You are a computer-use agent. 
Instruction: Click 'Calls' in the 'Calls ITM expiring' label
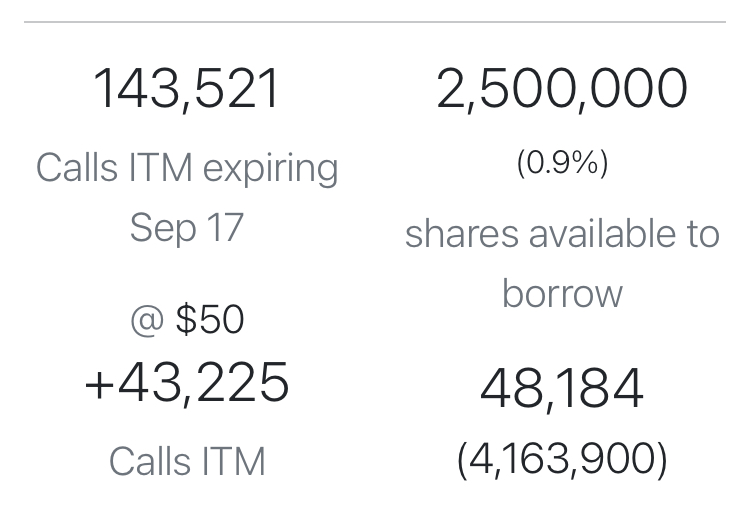(x=75, y=168)
